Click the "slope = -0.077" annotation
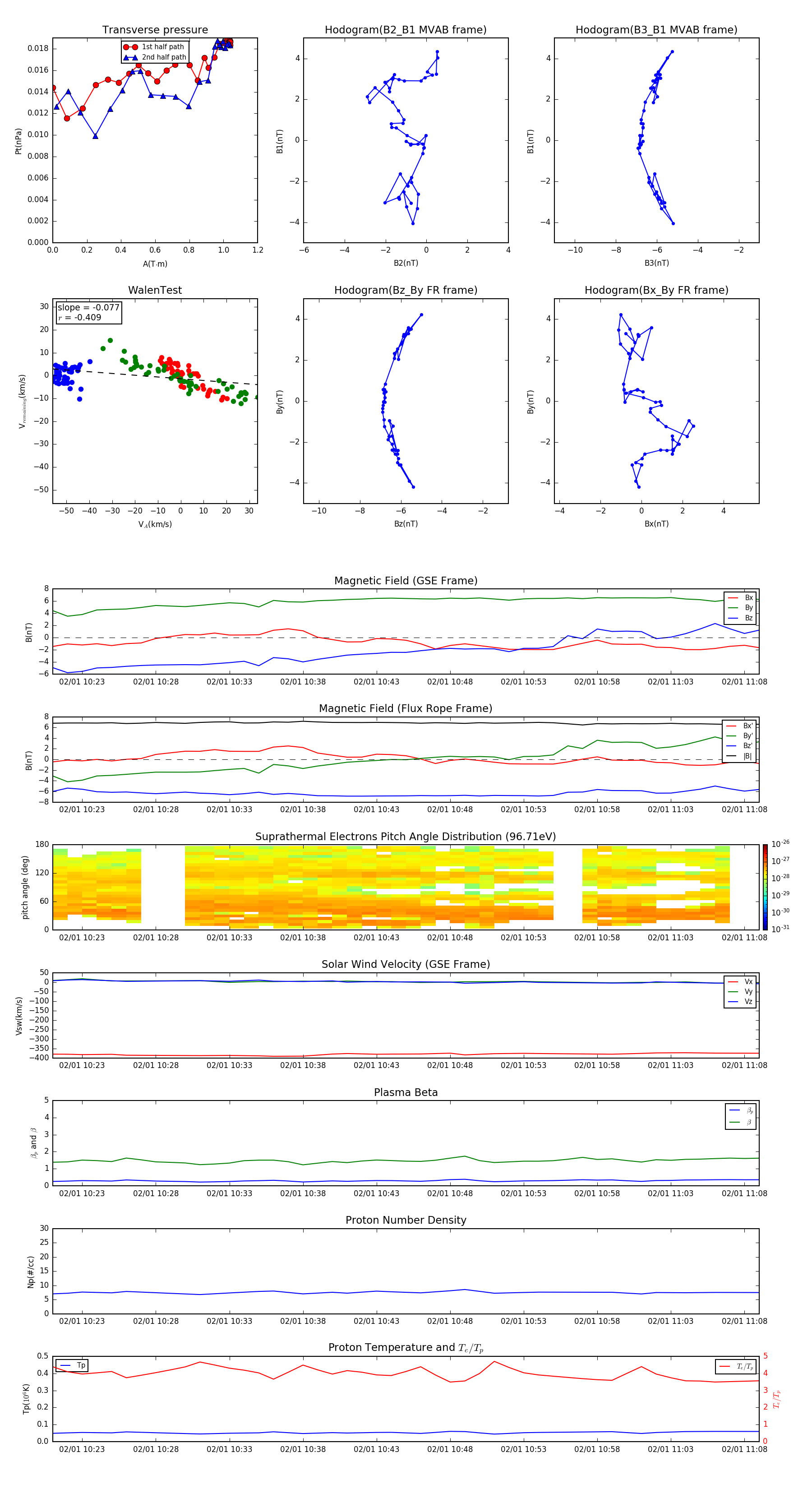Image resolution: width=812 pixels, height=1489 pixels. point(88,308)
